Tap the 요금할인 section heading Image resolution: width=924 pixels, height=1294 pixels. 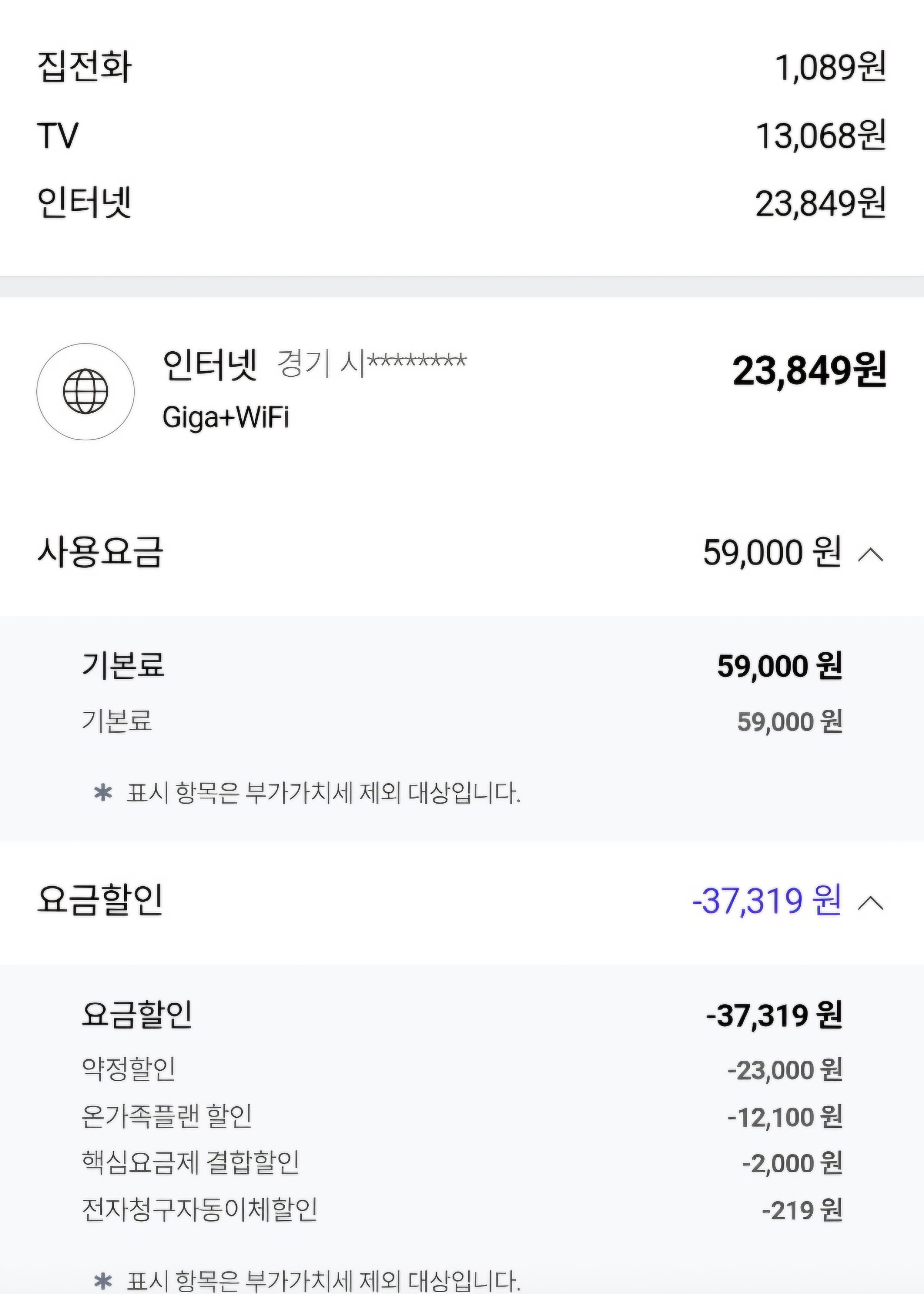[100, 900]
